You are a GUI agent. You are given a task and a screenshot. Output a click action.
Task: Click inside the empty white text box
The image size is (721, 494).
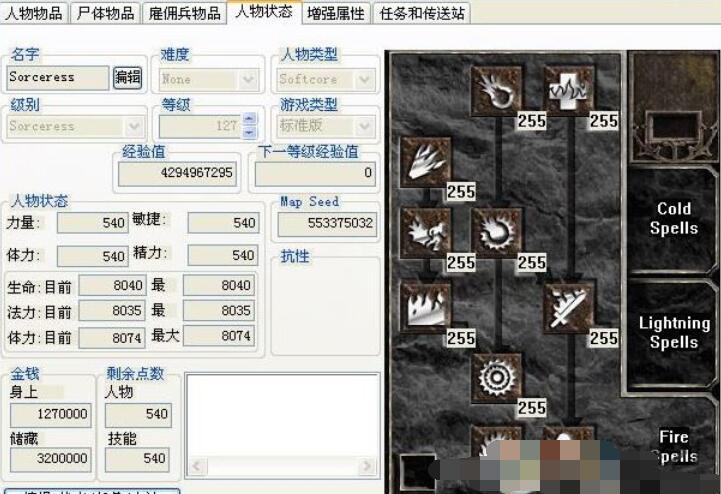point(282,416)
